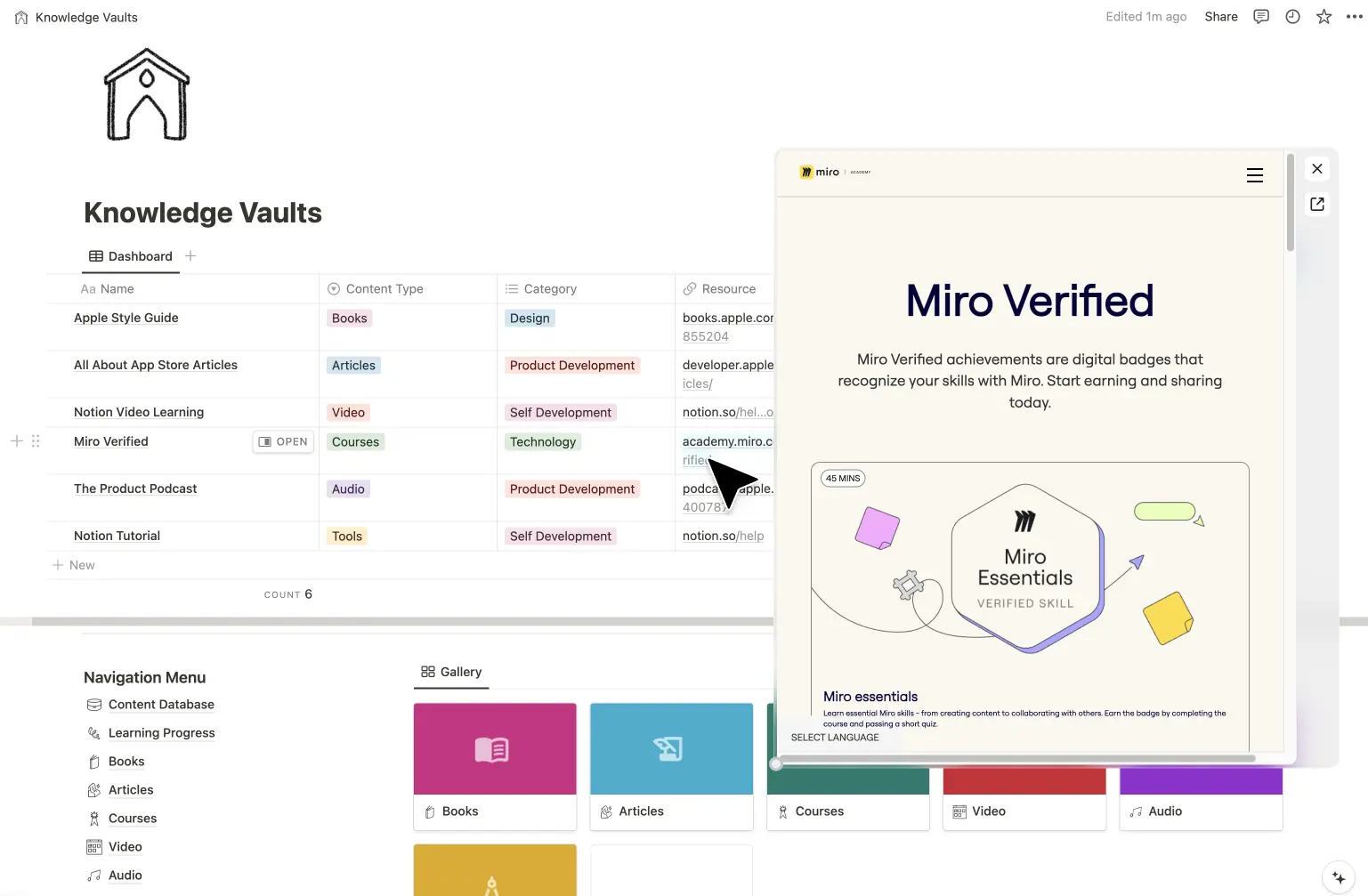The image size is (1368, 896).
Task: Click Content Database icon in navigation
Action: pos(94,705)
